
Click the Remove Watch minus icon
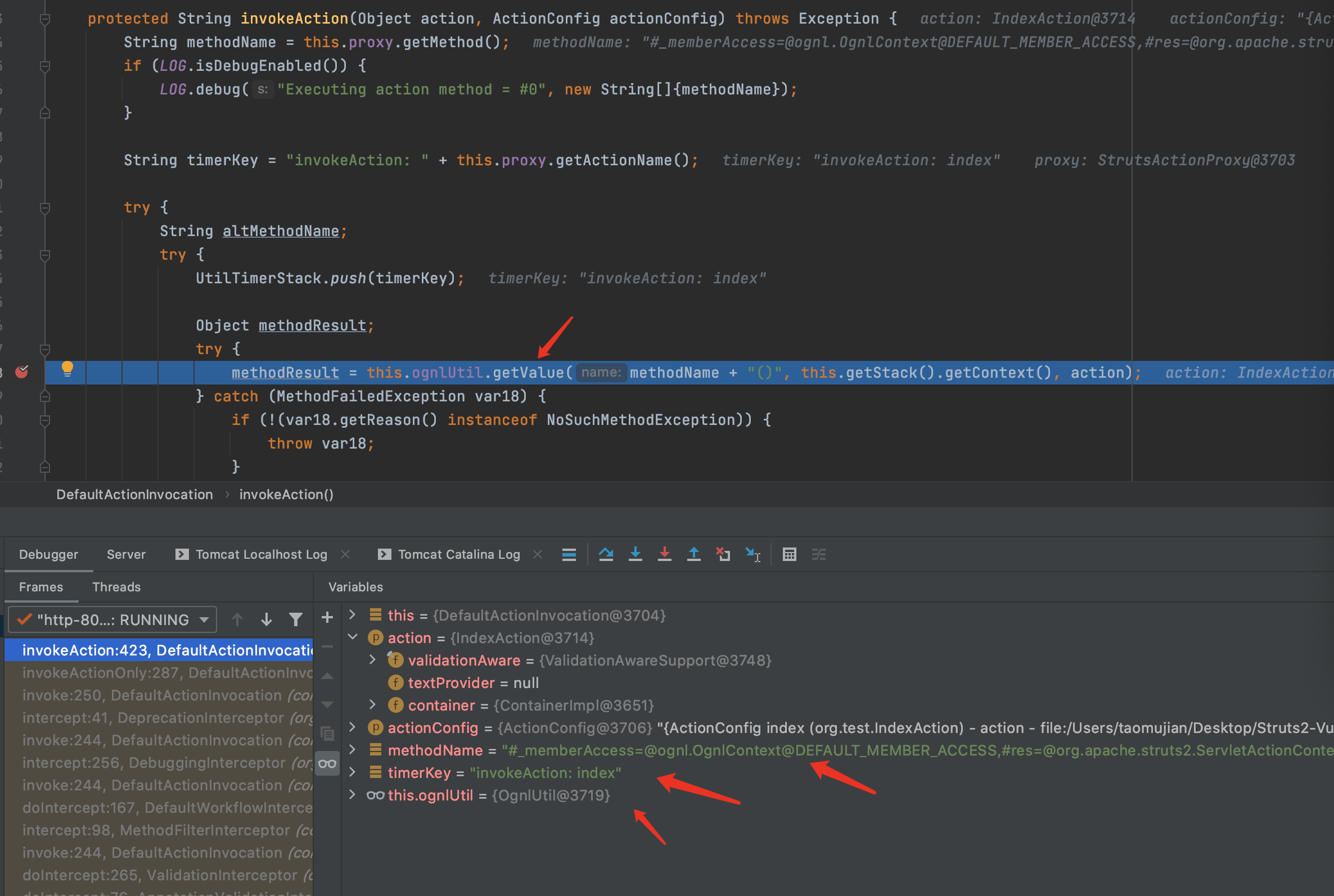327,647
